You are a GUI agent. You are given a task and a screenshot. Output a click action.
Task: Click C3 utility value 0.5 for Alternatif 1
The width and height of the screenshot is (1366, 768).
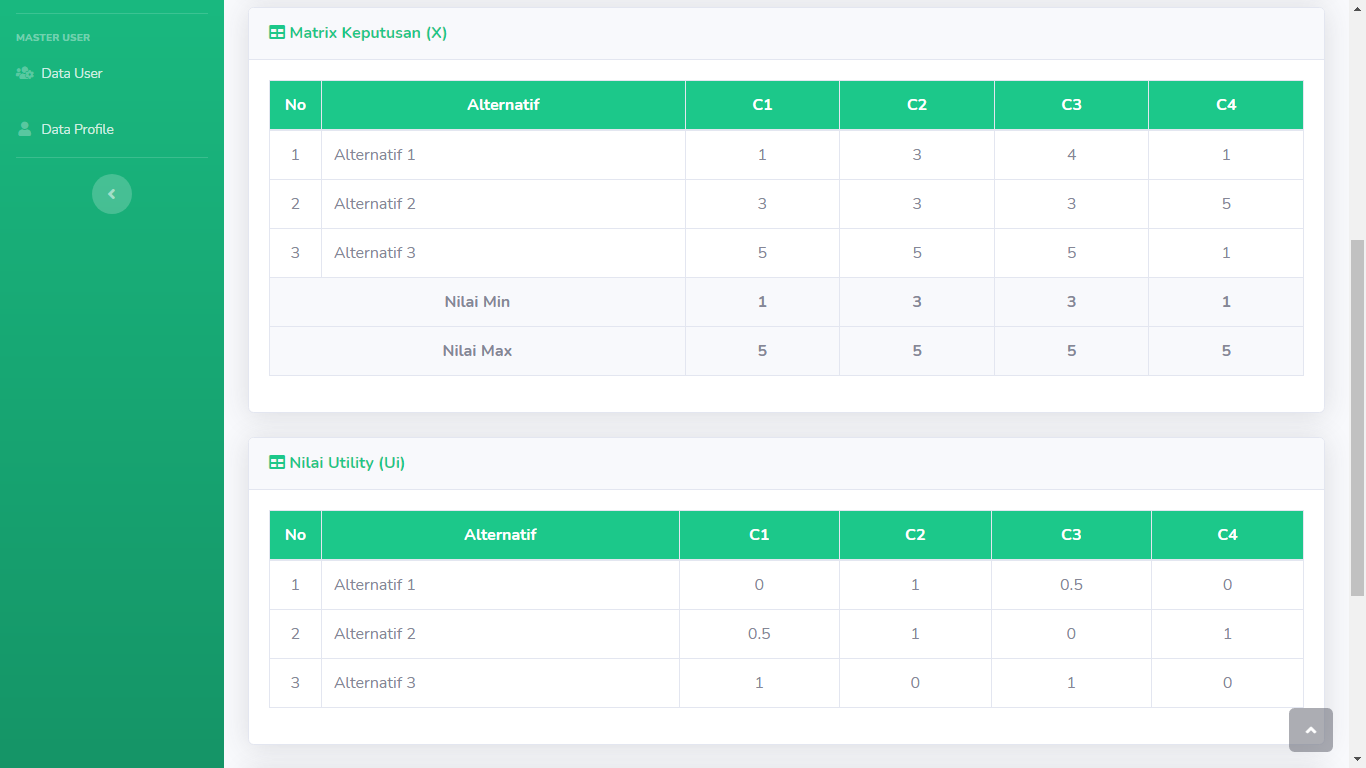1071,585
